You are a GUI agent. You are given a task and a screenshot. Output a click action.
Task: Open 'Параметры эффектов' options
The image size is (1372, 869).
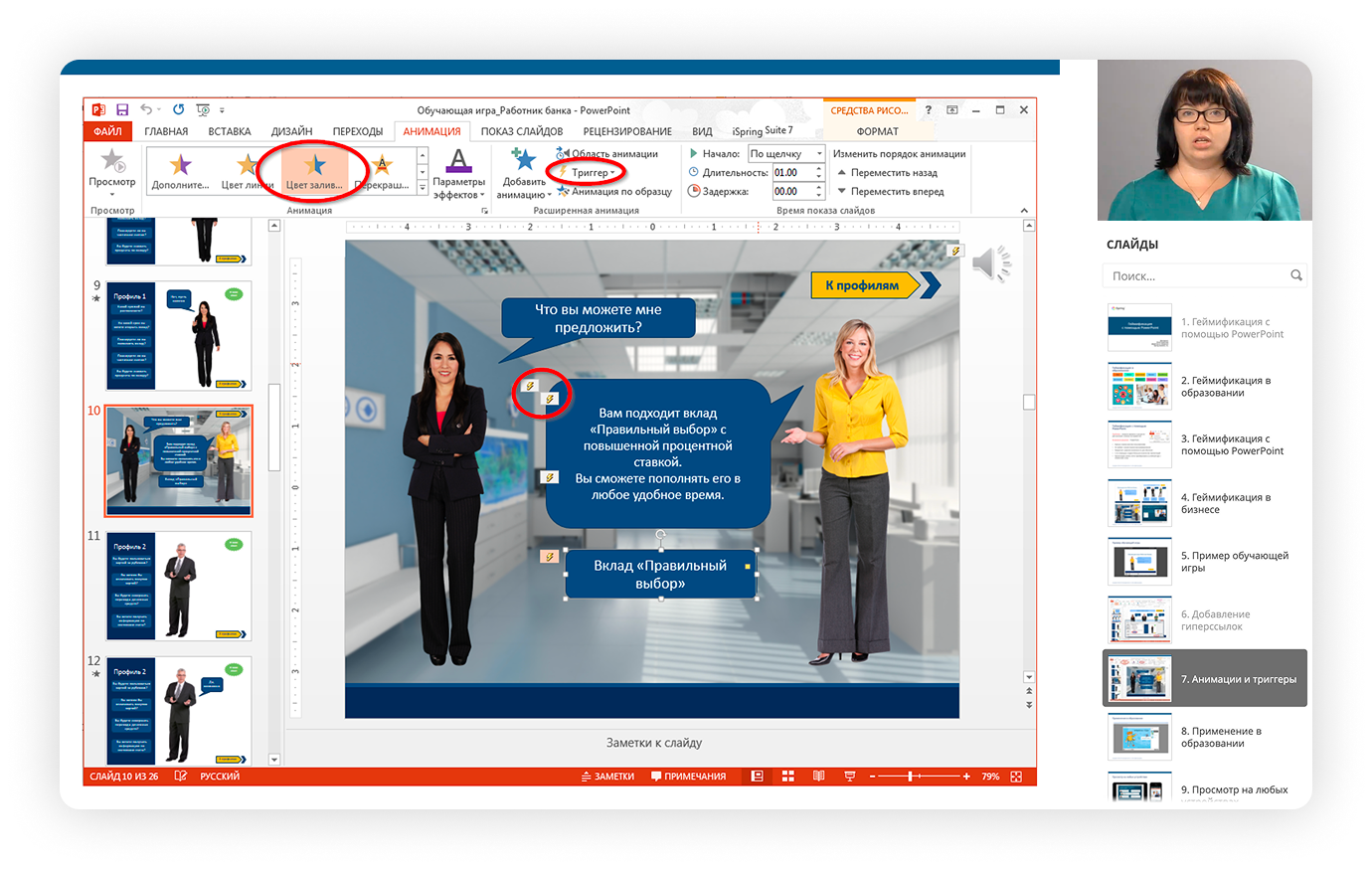click(x=458, y=173)
